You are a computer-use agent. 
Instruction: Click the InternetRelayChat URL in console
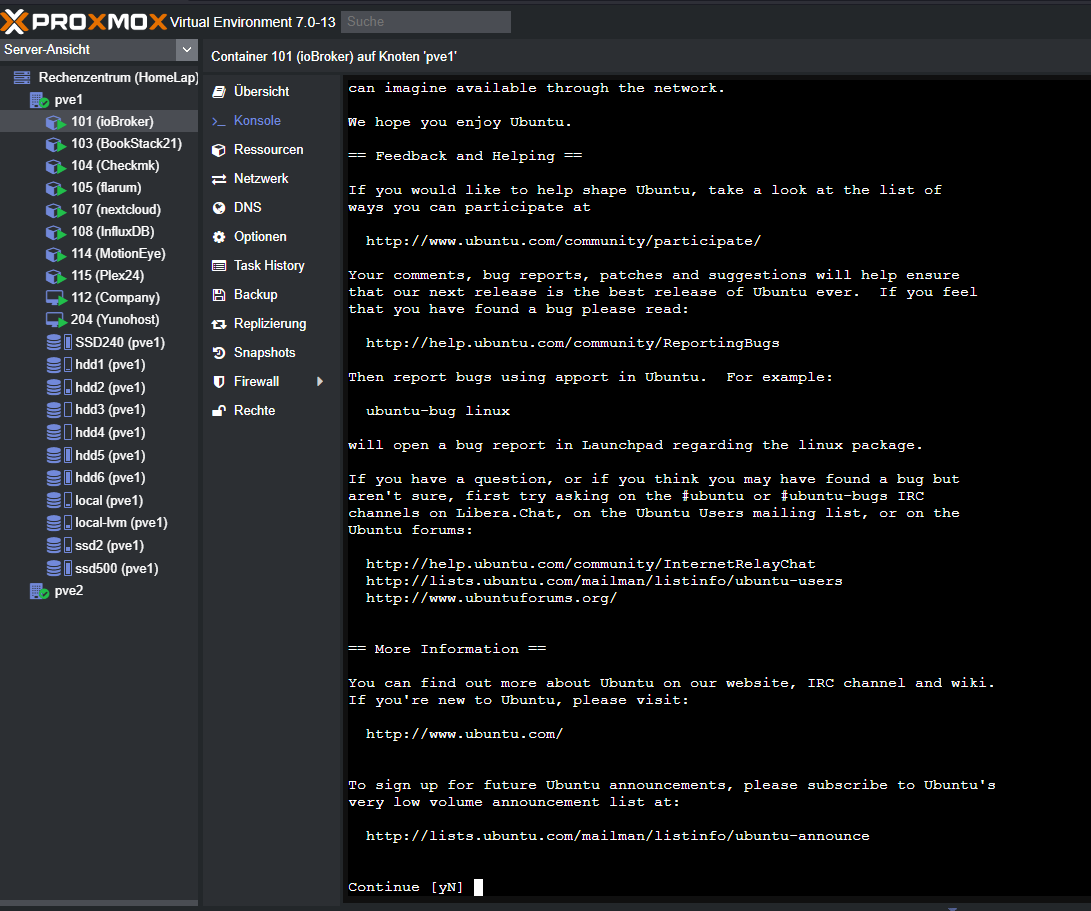click(591, 564)
